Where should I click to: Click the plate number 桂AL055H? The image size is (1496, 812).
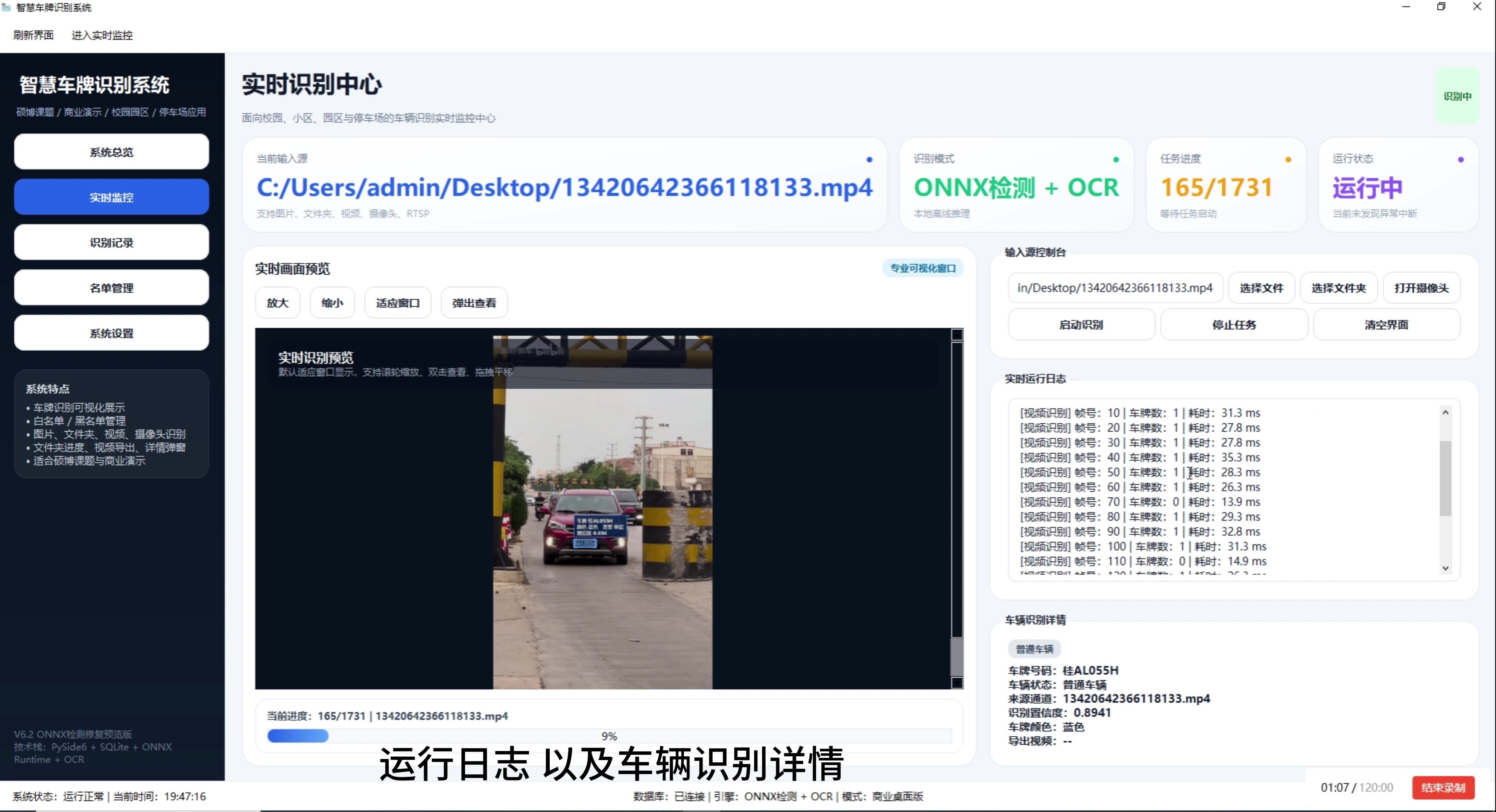pos(1090,670)
